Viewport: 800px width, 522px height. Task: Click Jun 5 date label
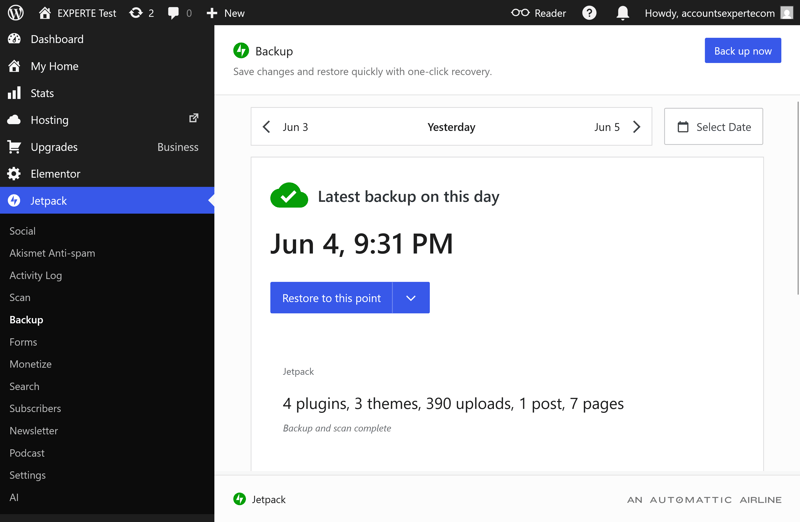pos(607,127)
